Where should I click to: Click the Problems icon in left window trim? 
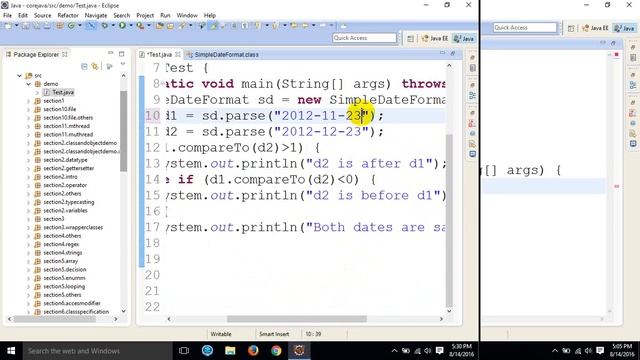pos(472,123)
